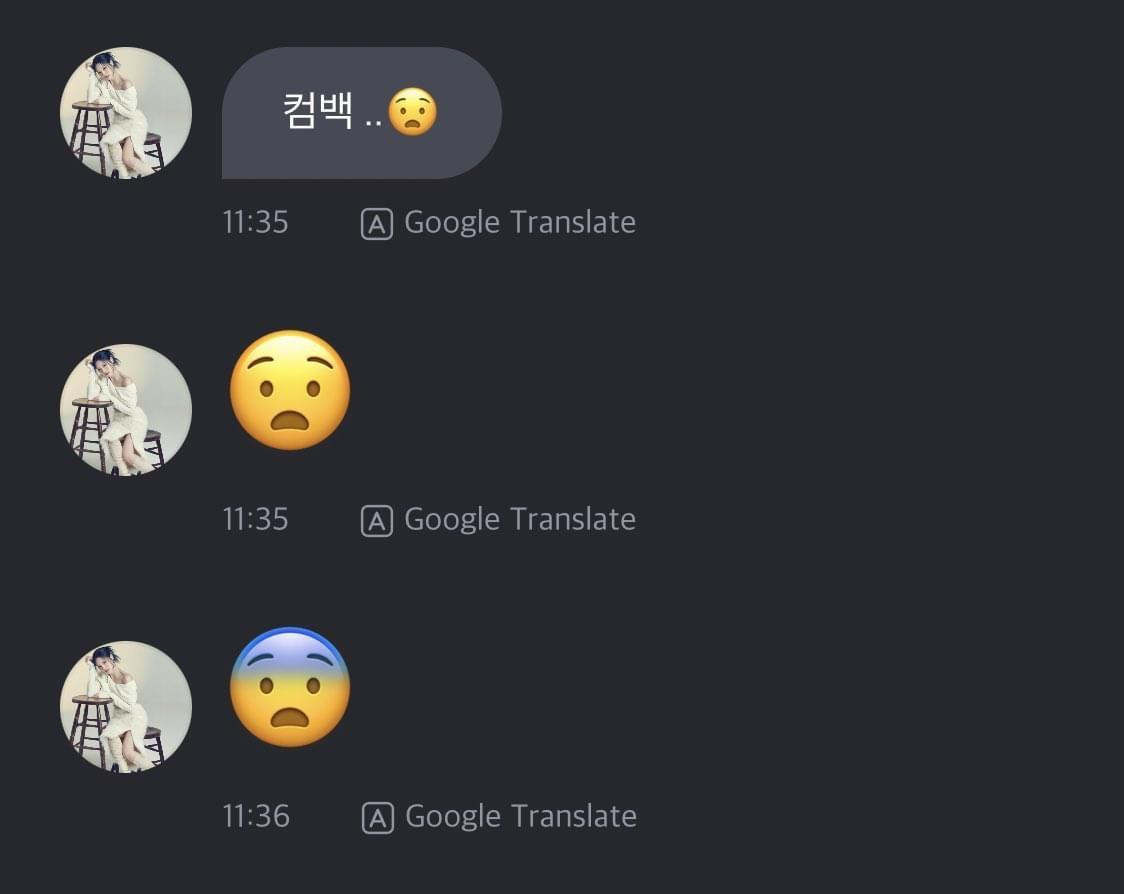1124x894 pixels.
Task: Click the 11:35 timestamp under the text bubble
Action: pos(255,222)
